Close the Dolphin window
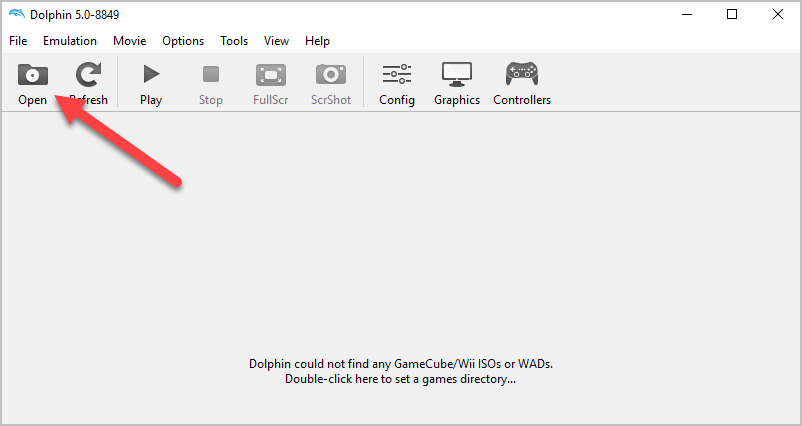The width and height of the screenshot is (802, 426). [x=777, y=14]
